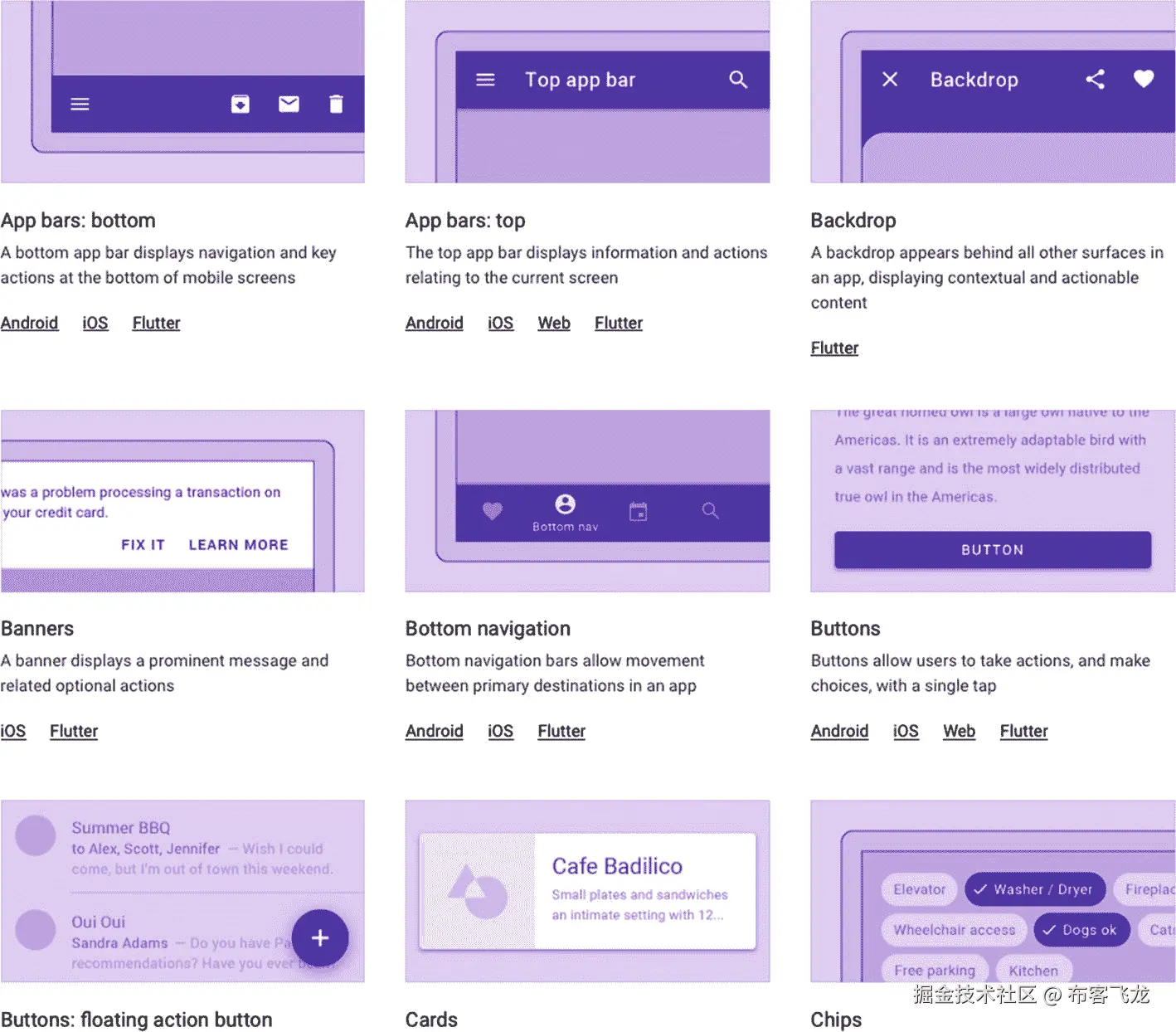Toggle the Wheelchair access chip

pos(954,930)
